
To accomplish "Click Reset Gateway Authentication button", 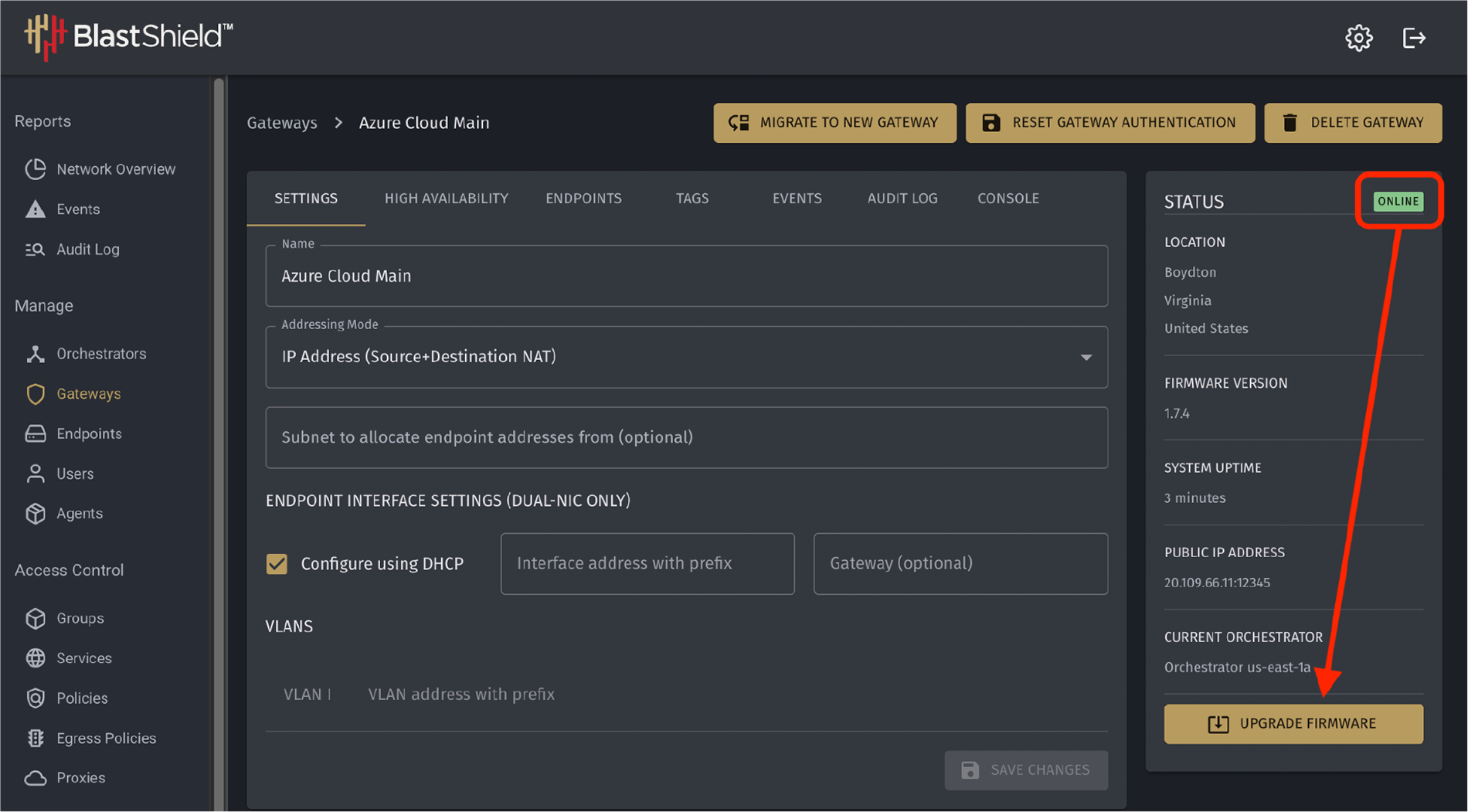I will click(x=1110, y=123).
